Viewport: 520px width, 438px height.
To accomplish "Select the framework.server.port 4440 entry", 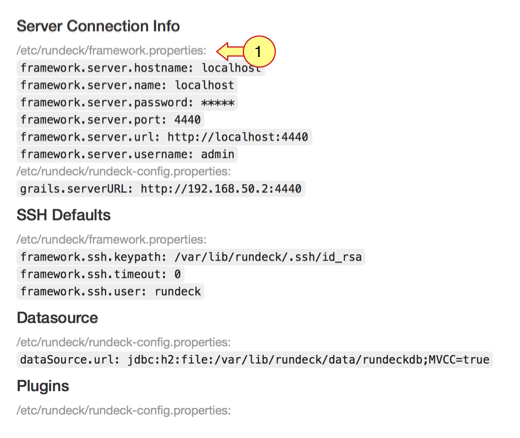I will click(110, 120).
